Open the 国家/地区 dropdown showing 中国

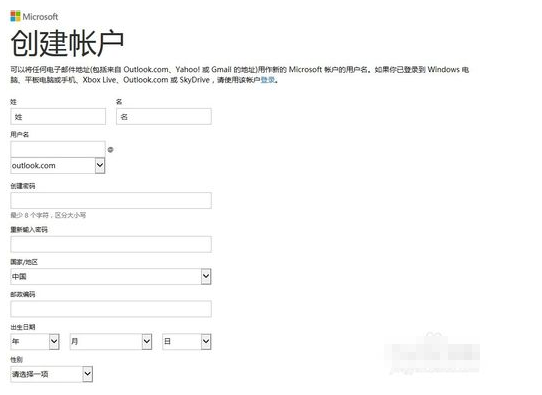coord(111,276)
